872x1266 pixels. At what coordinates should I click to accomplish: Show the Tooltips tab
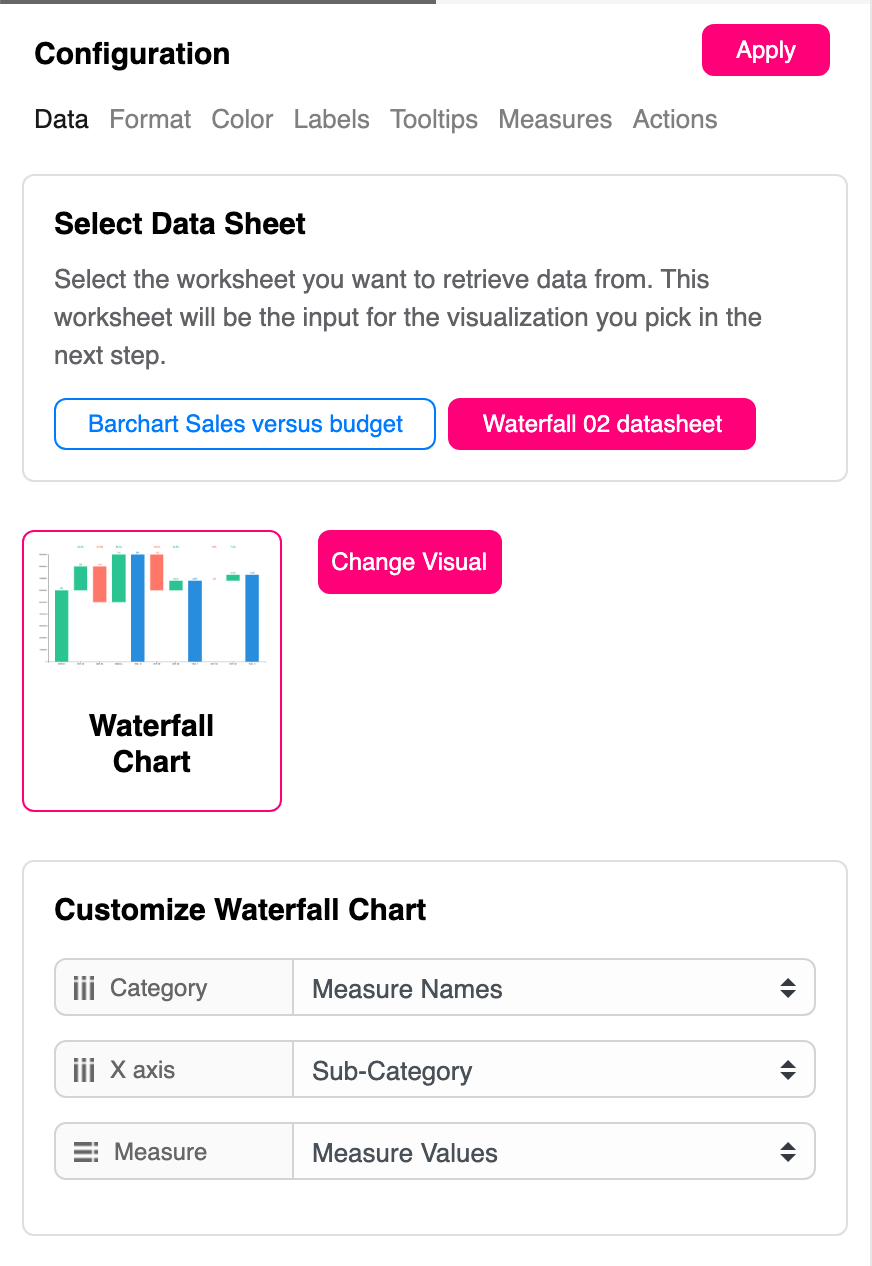[434, 120]
